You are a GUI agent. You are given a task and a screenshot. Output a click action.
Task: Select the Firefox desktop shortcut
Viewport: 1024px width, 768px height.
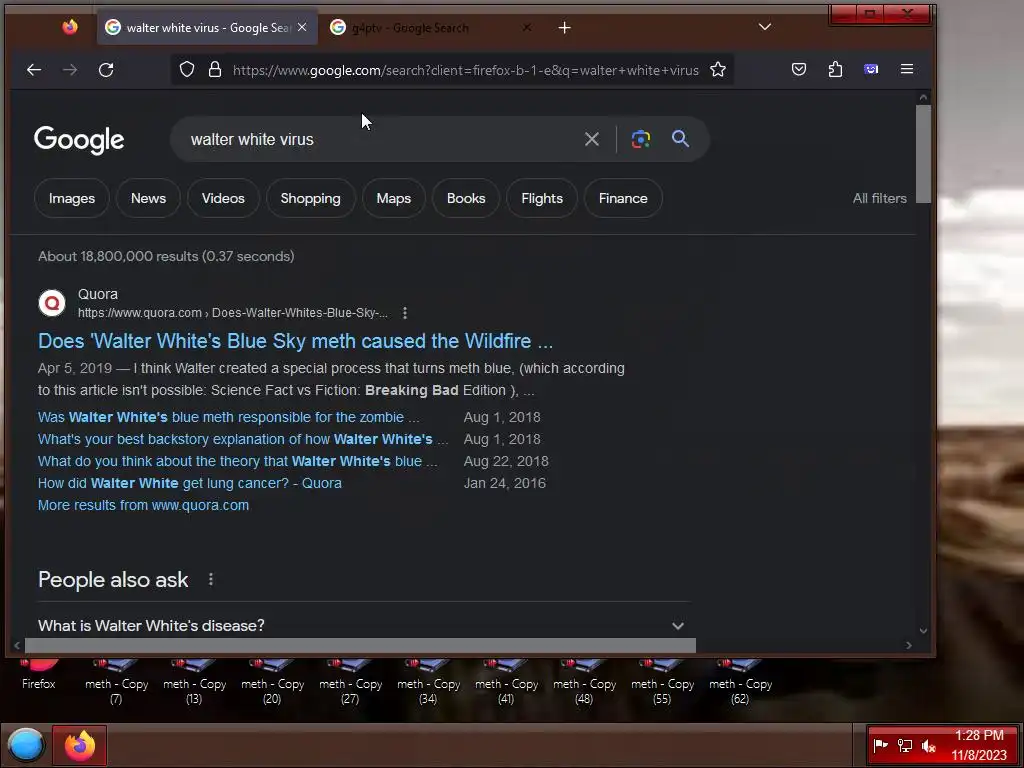pos(39,675)
